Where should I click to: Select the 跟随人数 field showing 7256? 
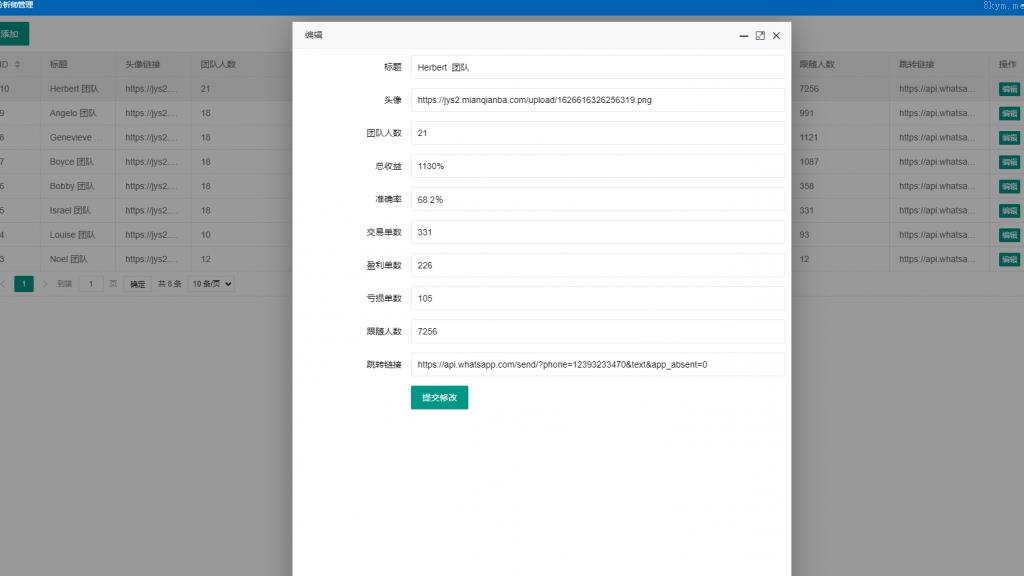(597, 331)
